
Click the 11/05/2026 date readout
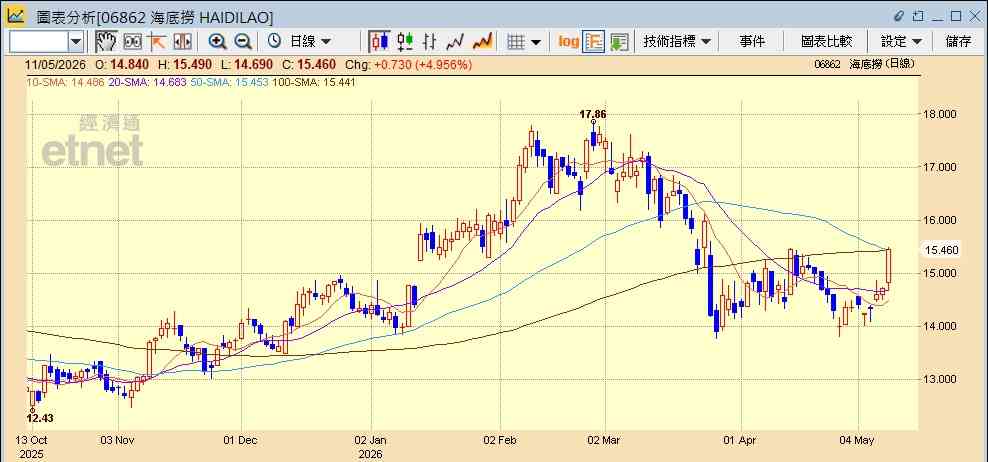coord(57,64)
